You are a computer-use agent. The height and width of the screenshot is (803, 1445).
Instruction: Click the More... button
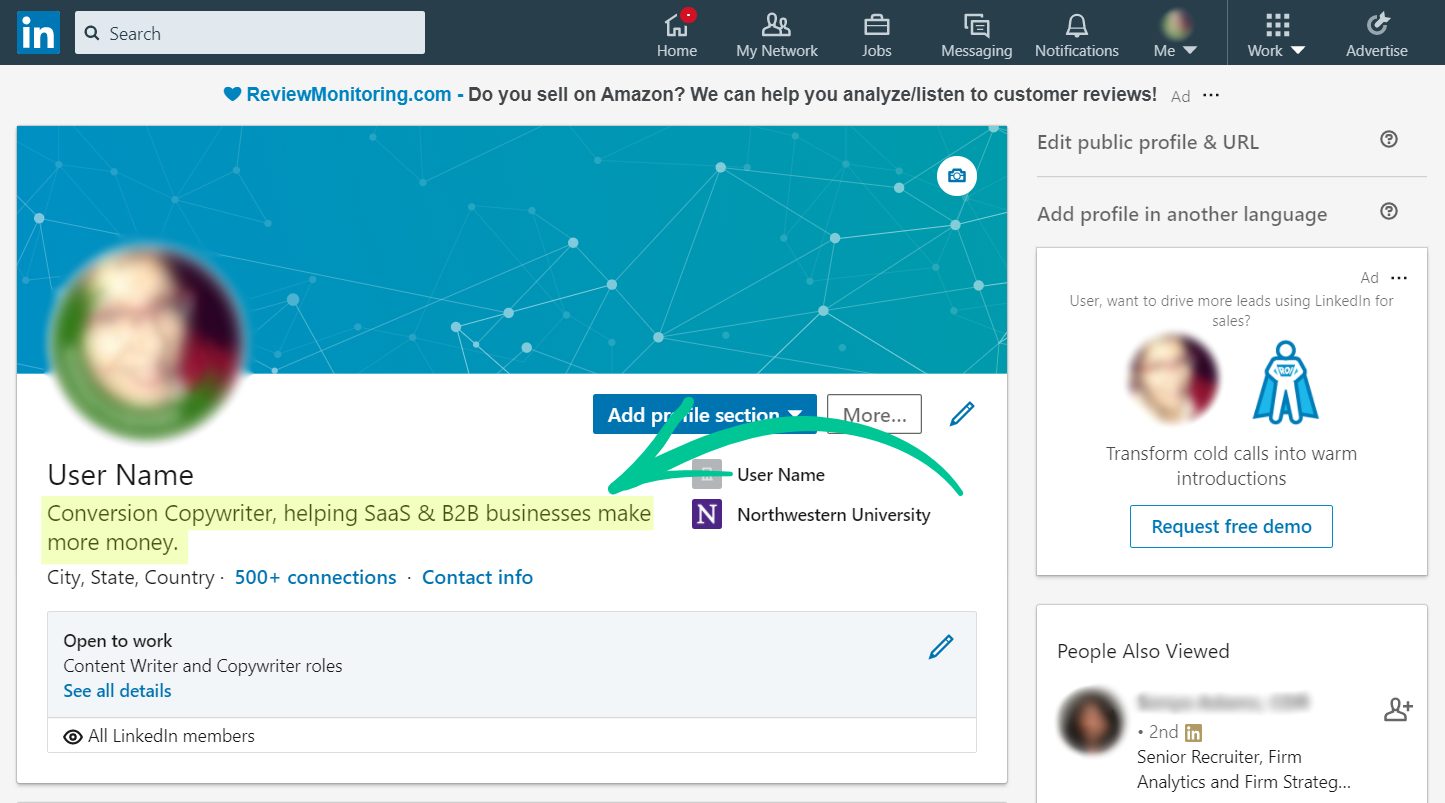click(x=875, y=414)
